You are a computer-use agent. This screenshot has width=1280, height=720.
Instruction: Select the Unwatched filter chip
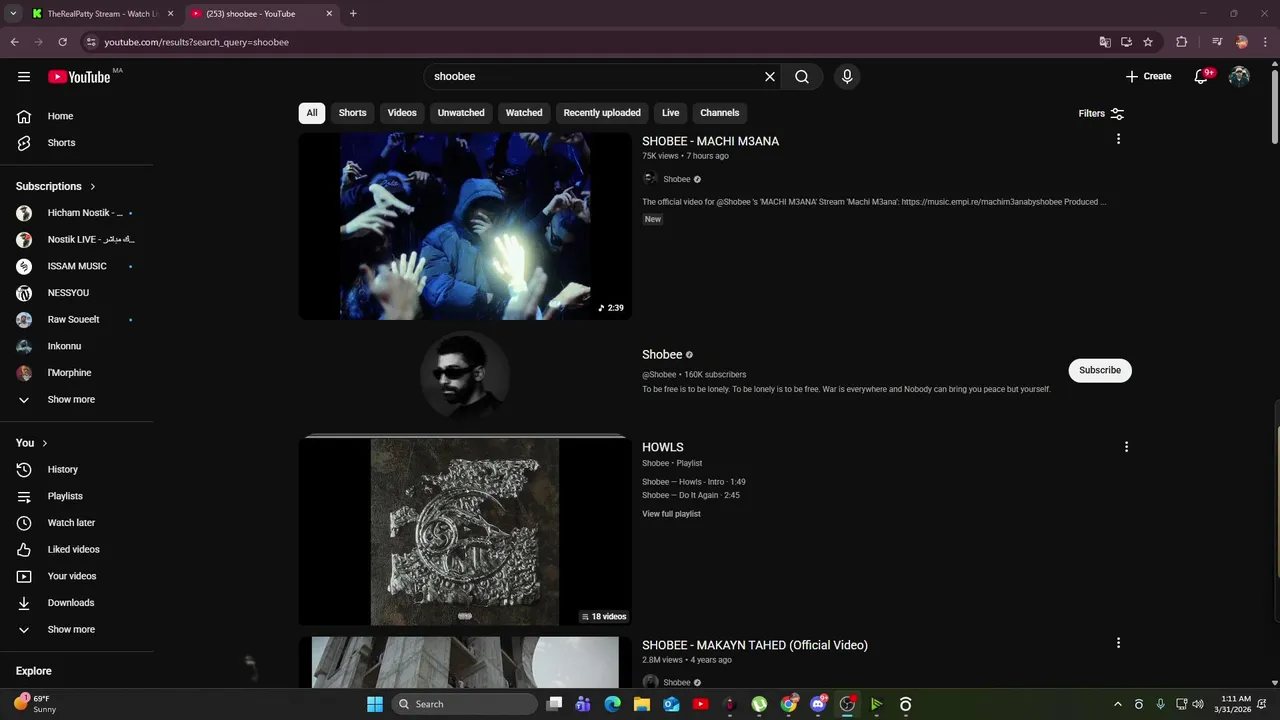coord(461,113)
